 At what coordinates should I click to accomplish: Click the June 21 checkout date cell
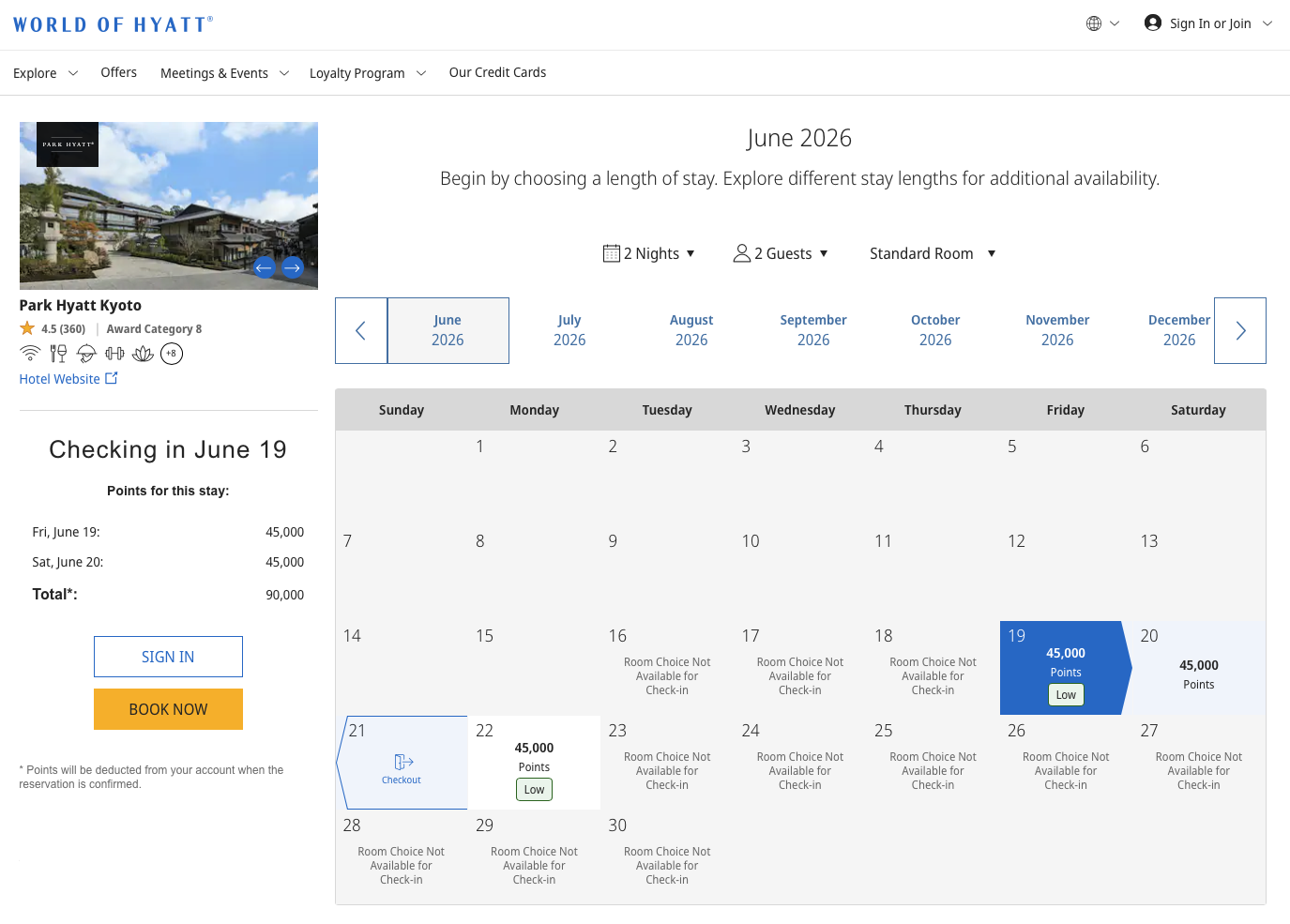[402, 763]
